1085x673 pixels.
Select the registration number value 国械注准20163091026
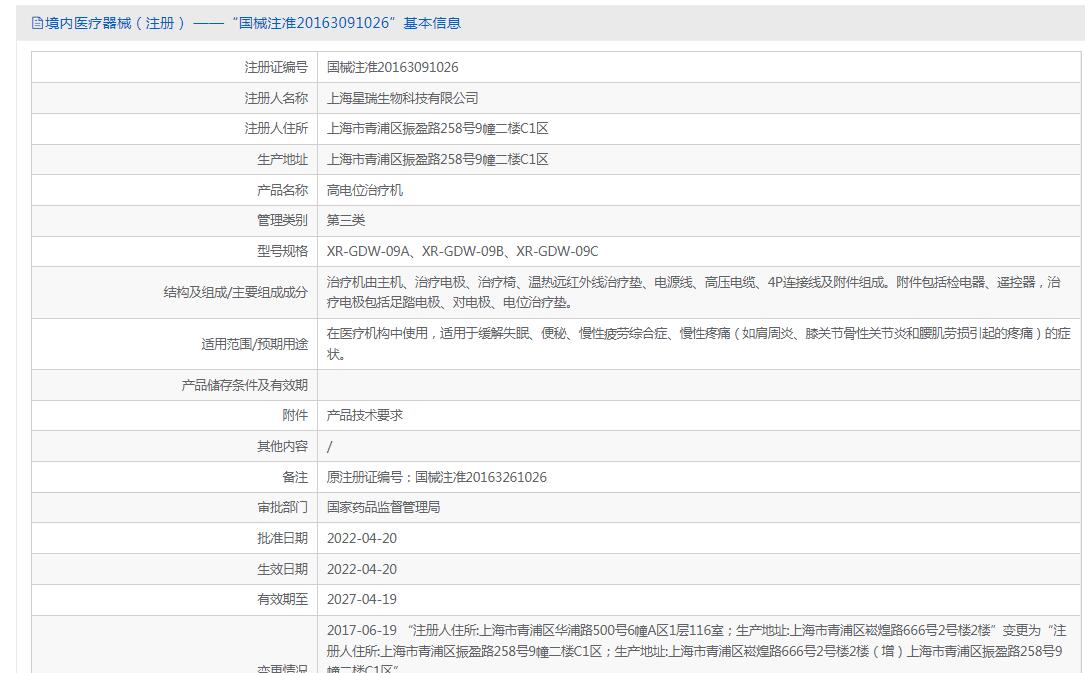(x=392, y=67)
